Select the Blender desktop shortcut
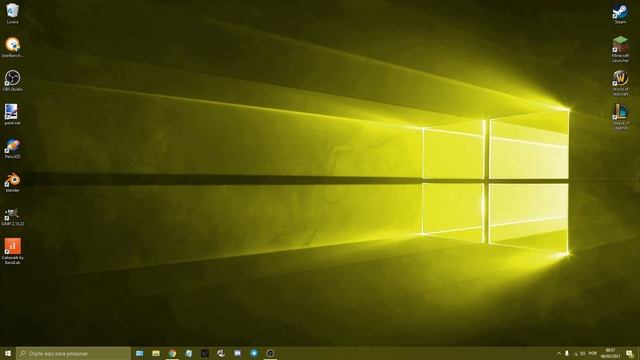The image size is (640, 360). pos(12,182)
